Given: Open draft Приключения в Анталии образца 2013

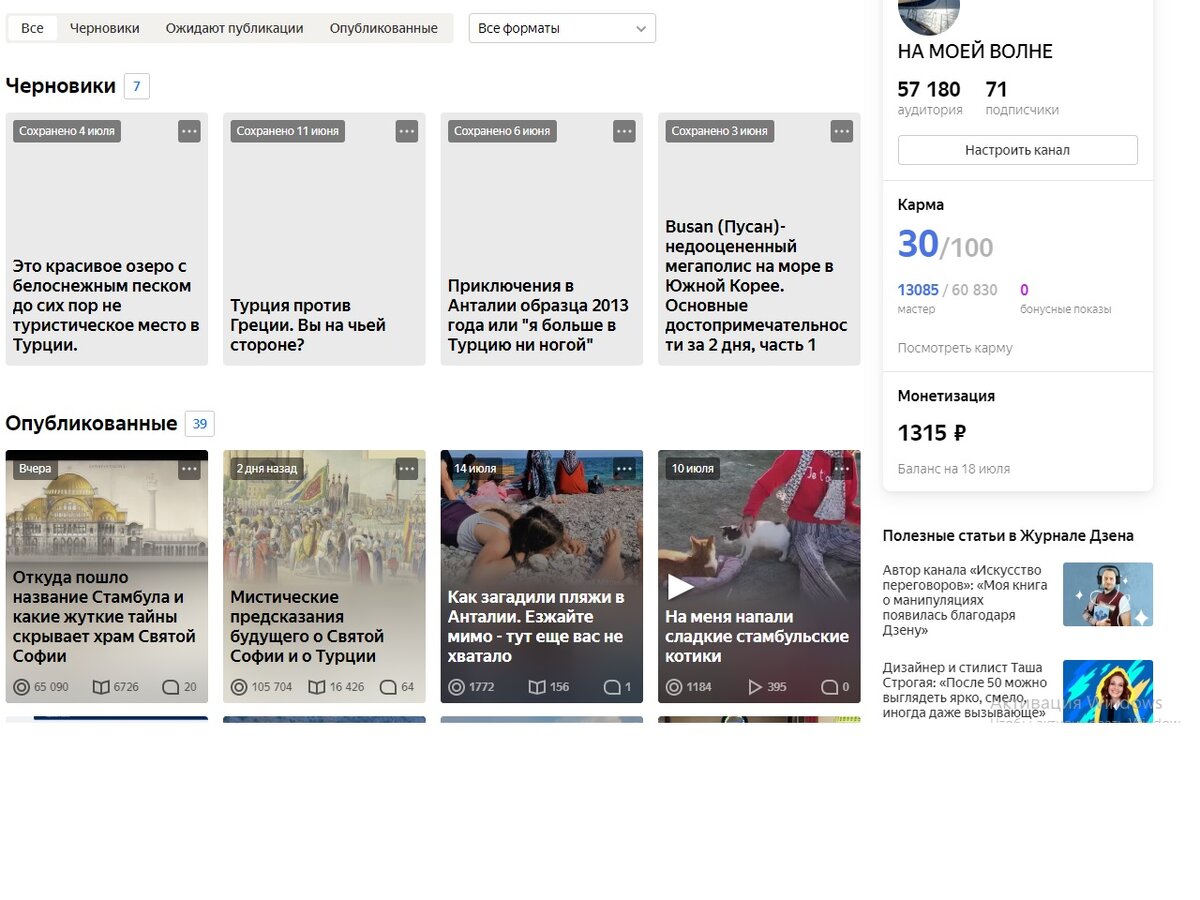Looking at the screenshot, I should [x=538, y=315].
